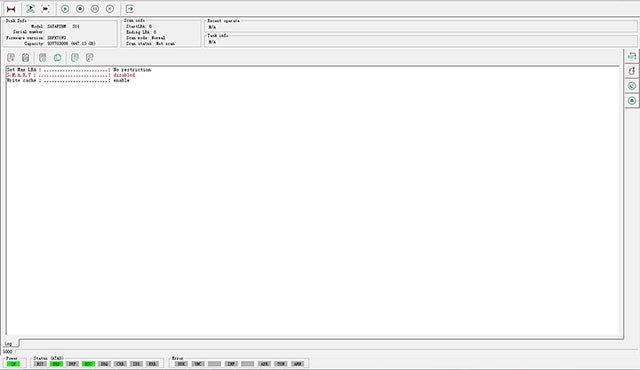Click the ERR status indicator
Viewport: 640px width, 370px height.
pos(152,363)
